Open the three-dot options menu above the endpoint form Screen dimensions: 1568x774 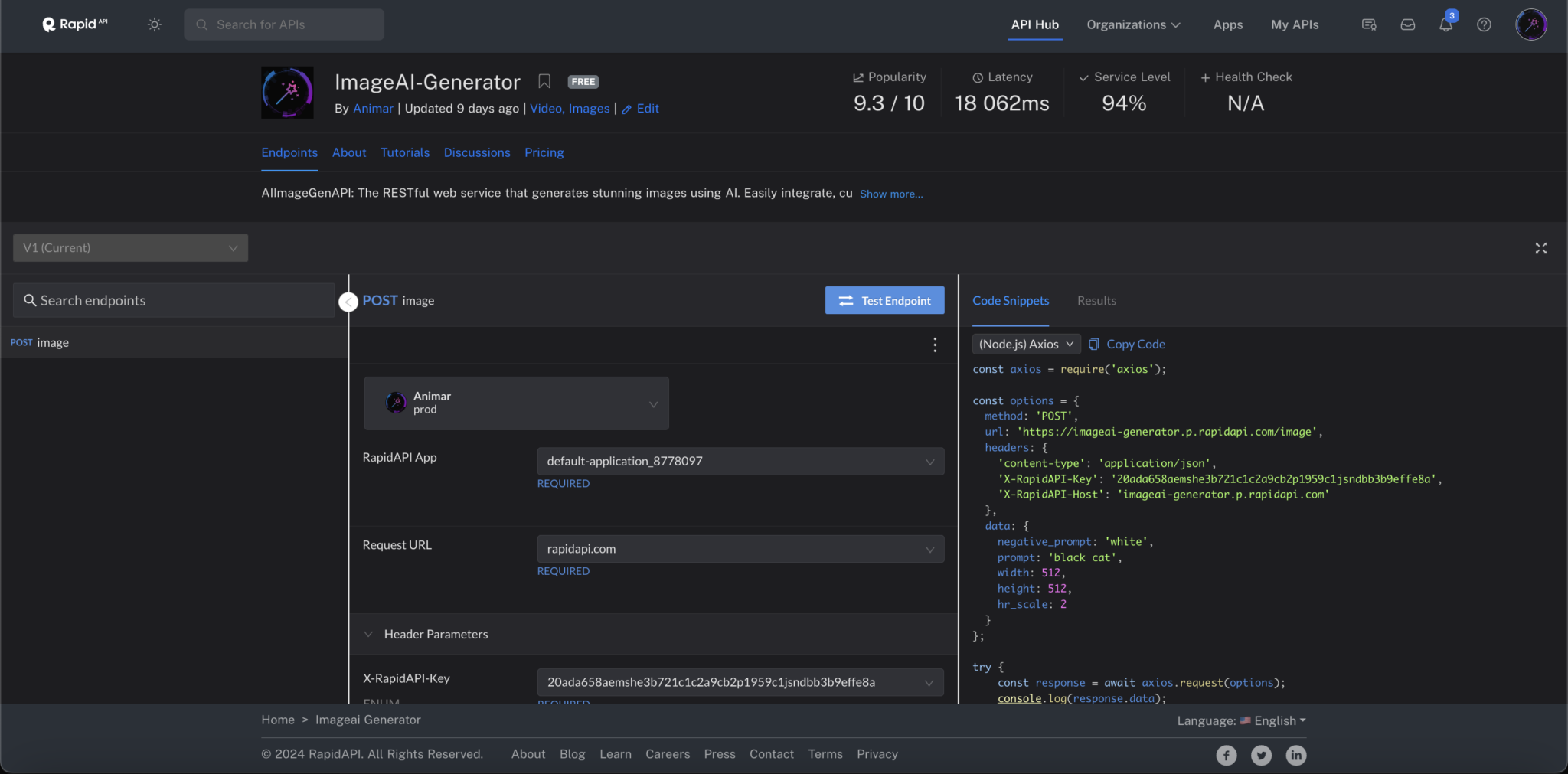[935, 345]
